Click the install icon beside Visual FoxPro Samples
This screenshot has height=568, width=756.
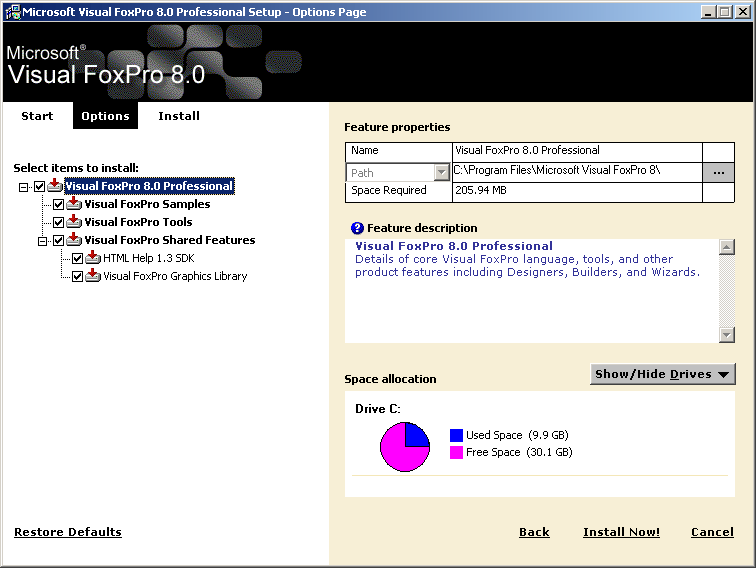(x=74, y=203)
